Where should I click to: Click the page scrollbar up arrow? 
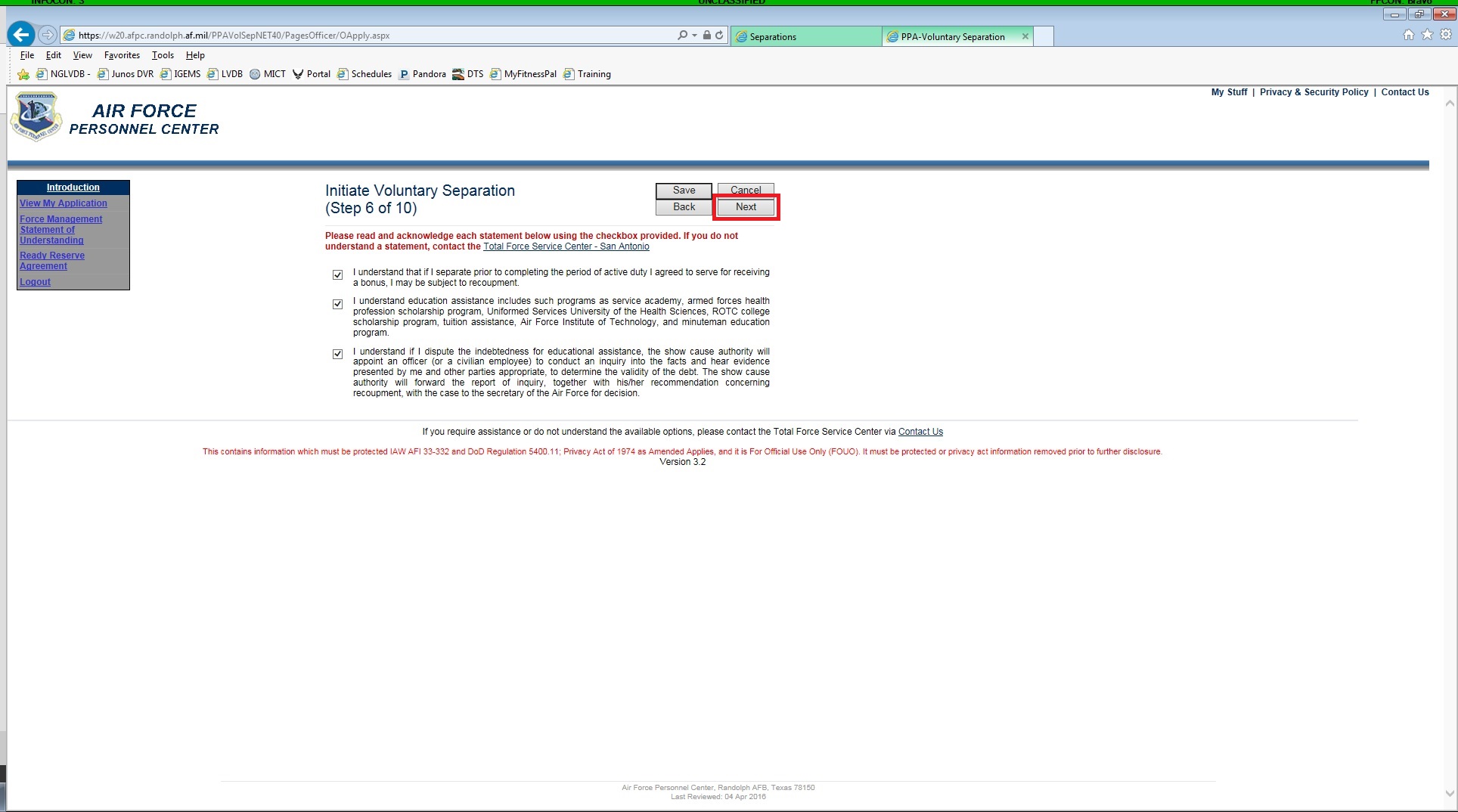pos(1450,104)
